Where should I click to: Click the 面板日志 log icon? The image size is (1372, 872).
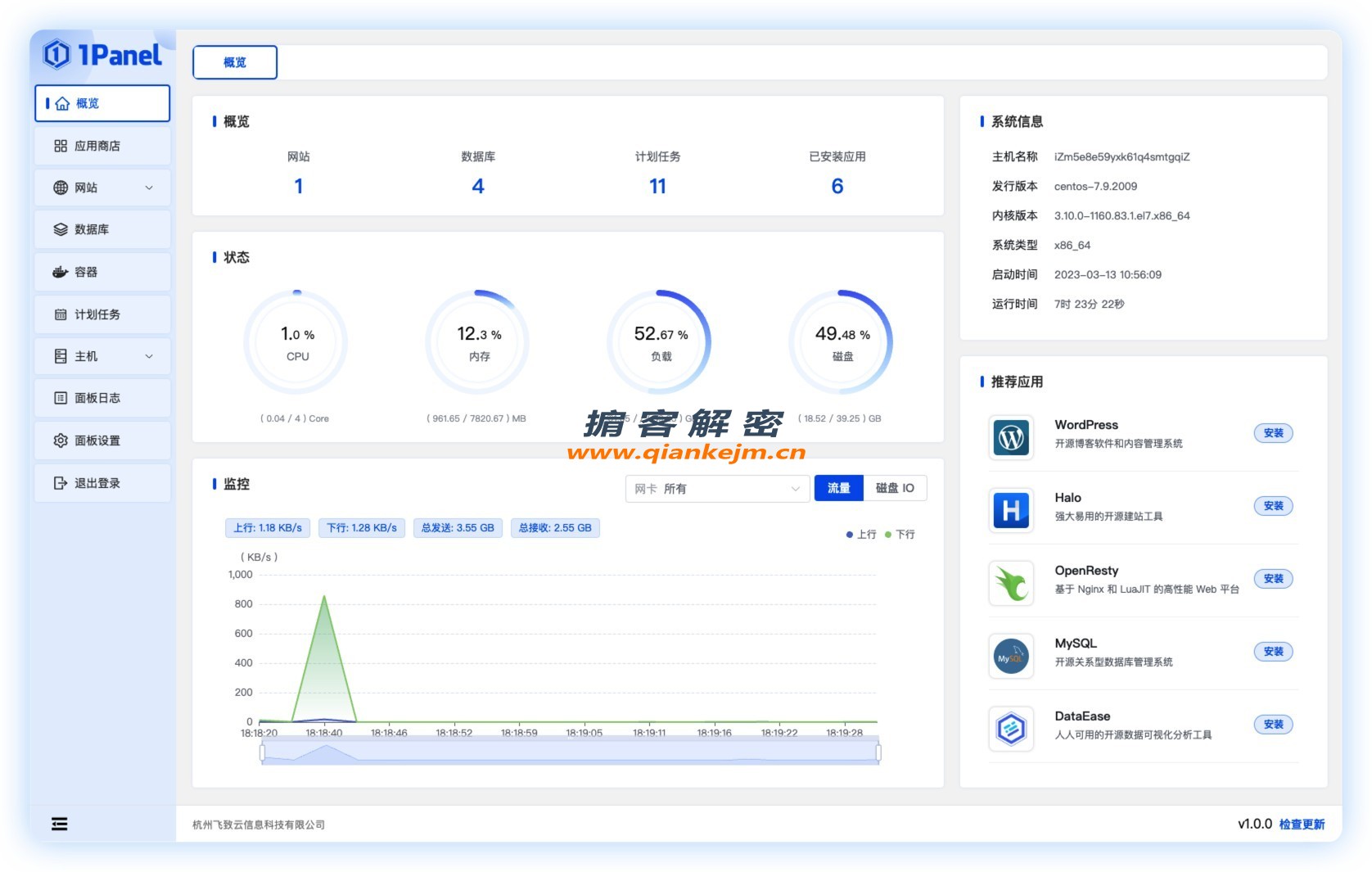pos(61,398)
